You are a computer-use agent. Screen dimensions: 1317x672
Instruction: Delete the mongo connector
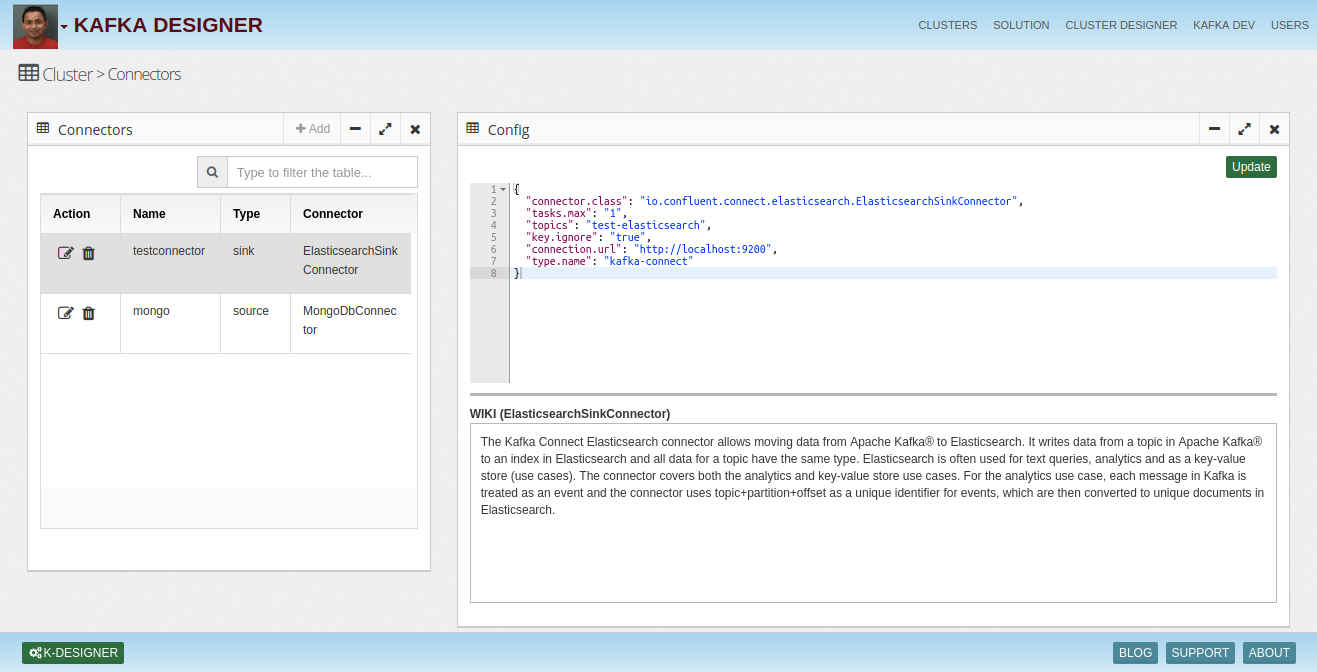[88, 314]
